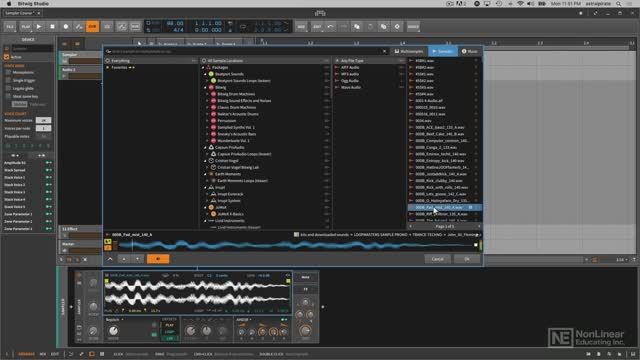Toggle the orange OVR overdub button
This screenshot has height=360, width=640.
92,27
